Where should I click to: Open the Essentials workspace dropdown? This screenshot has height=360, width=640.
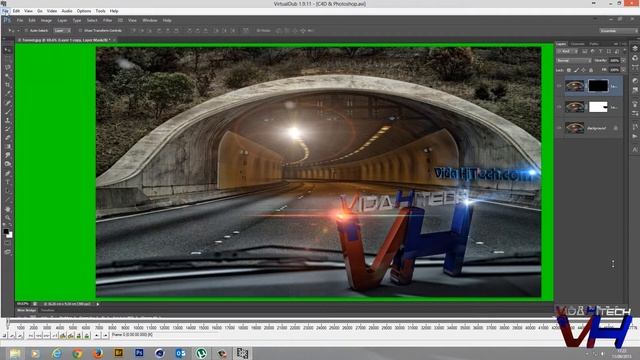pyautogui.click(x=618, y=31)
